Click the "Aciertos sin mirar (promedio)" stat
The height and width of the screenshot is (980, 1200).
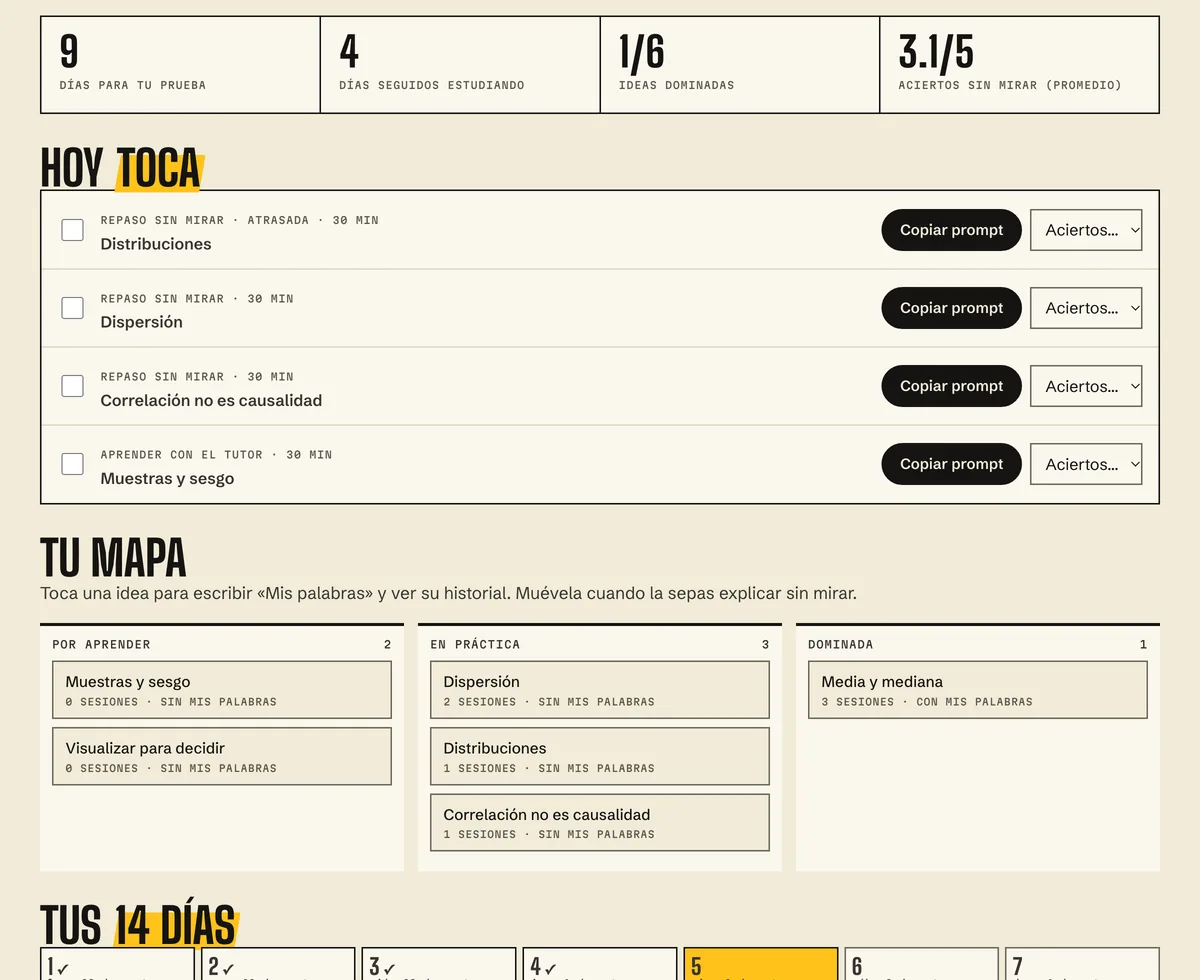click(x=1020, y=65)
